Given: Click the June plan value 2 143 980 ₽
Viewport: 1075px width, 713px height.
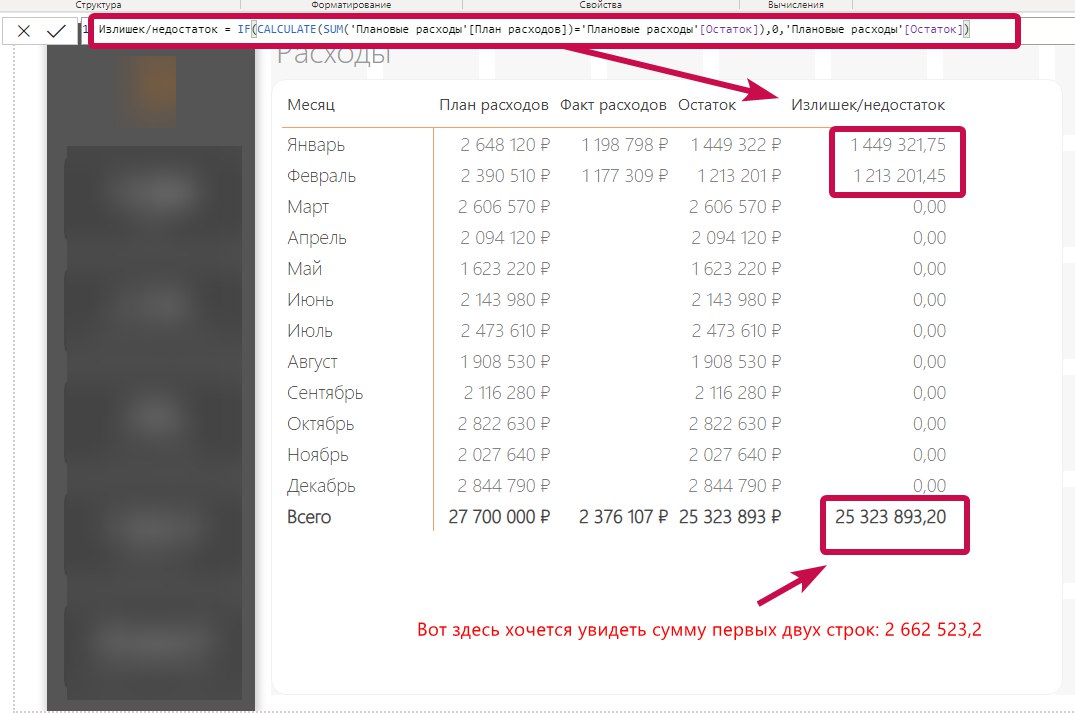Looking at the screenshot, I should (x=505, y=300).
